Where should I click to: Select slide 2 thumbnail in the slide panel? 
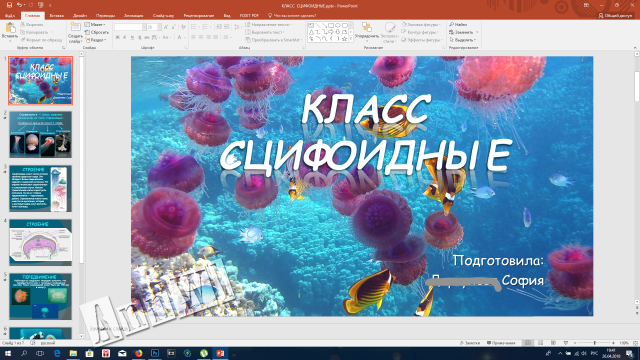coord(40,134)
